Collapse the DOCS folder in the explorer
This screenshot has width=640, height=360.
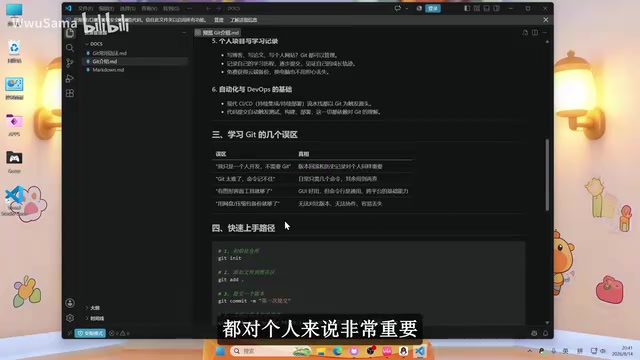94,44
